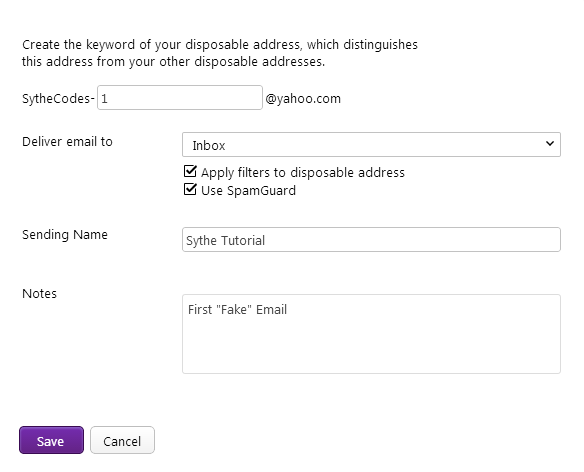Click the Deliver email to label
This screenshot has height=472, width=584.
click(67, 142)
